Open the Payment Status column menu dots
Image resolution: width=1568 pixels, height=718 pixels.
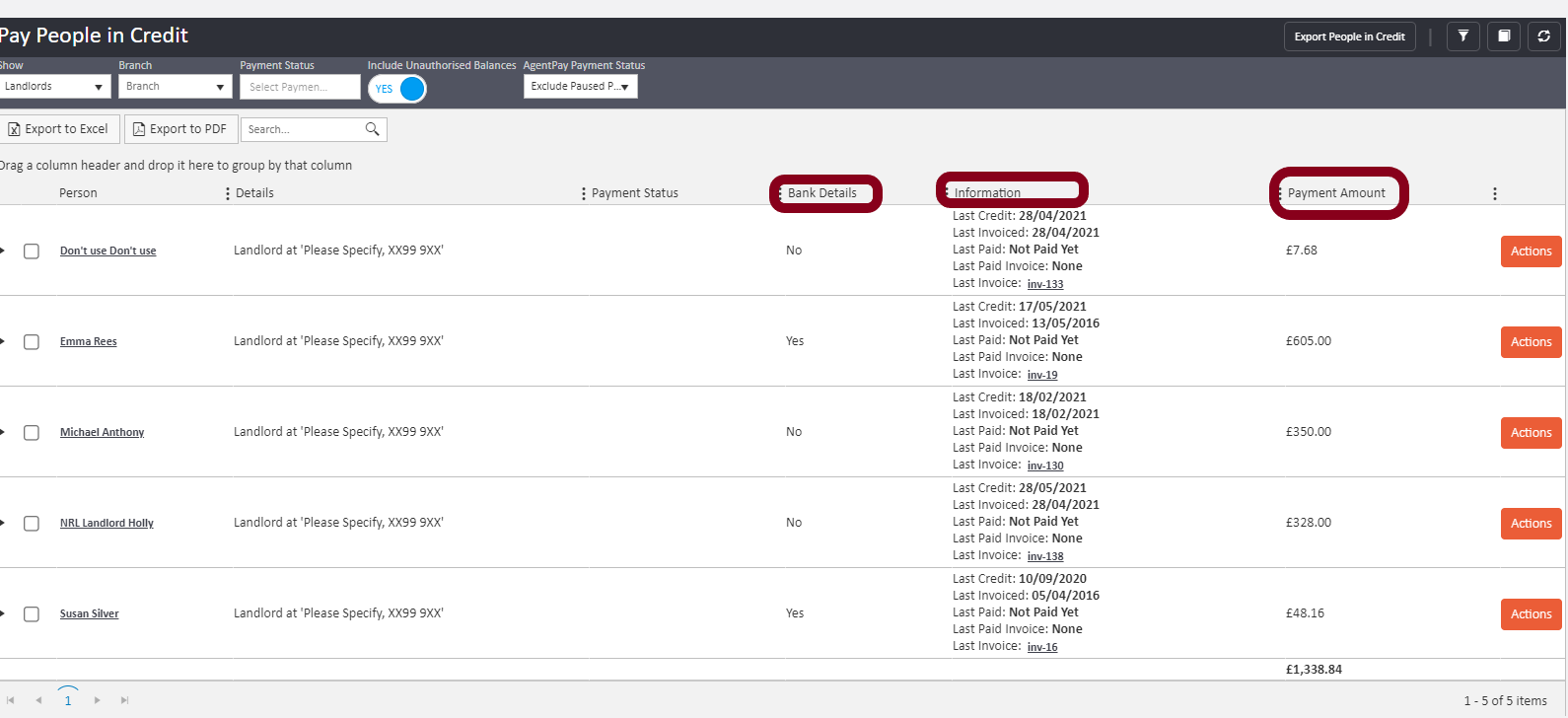click(584, 194)
